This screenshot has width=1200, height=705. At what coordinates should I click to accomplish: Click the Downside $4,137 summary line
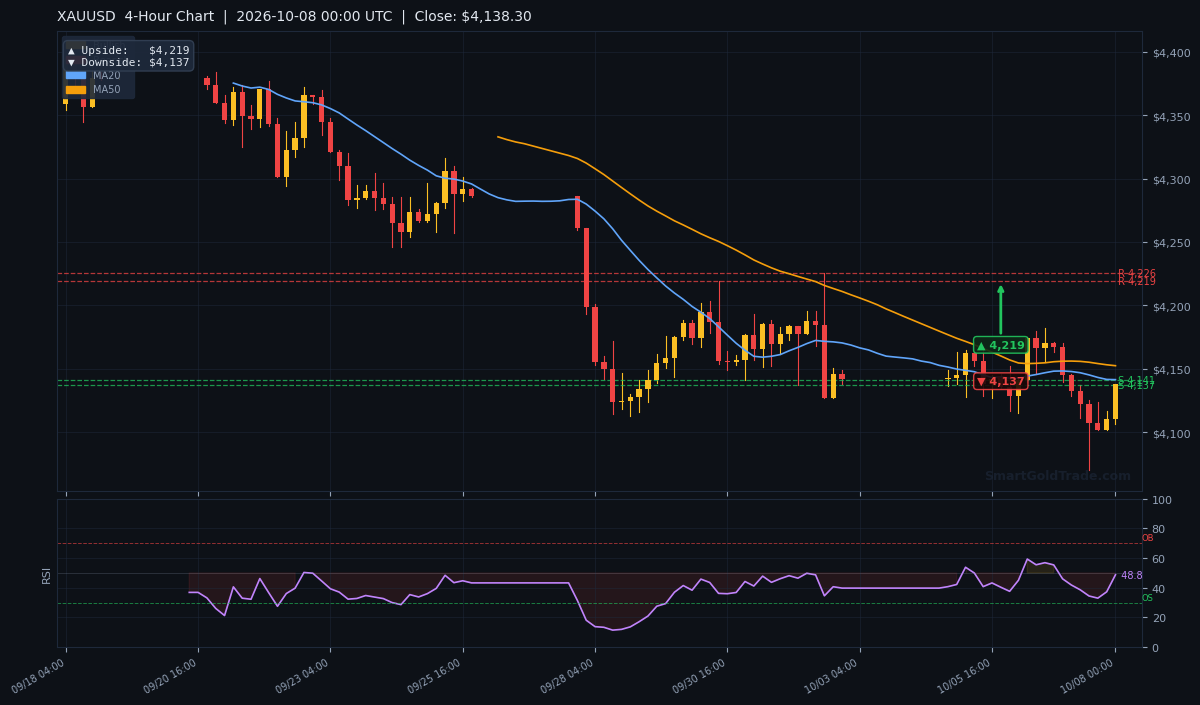[x=128, y=62]
